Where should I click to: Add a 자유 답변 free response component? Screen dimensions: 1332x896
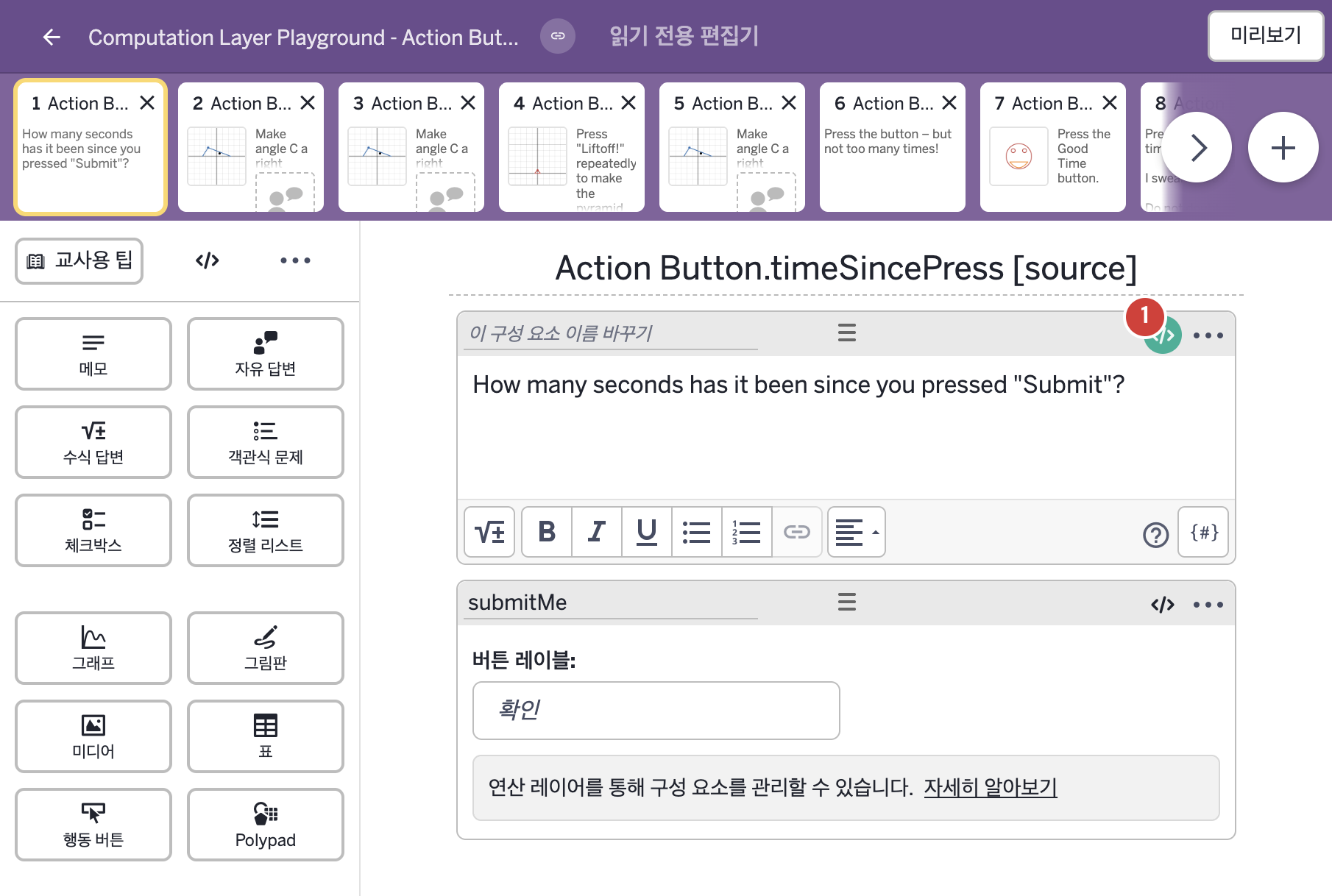click(x=266, y=354)
